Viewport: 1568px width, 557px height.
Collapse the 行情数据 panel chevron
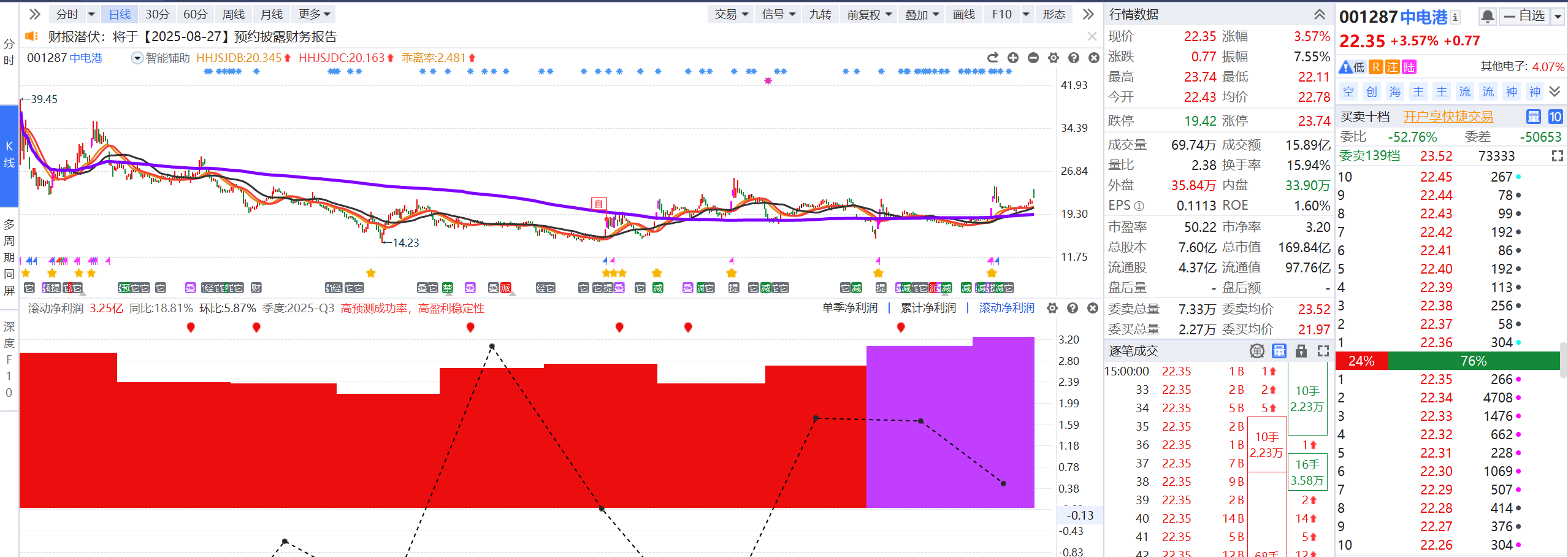tap(1320, 14)
